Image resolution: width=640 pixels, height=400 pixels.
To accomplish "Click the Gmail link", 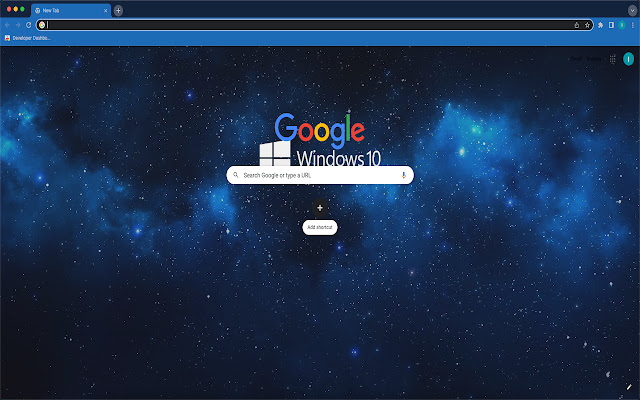I will pos(576,59).
